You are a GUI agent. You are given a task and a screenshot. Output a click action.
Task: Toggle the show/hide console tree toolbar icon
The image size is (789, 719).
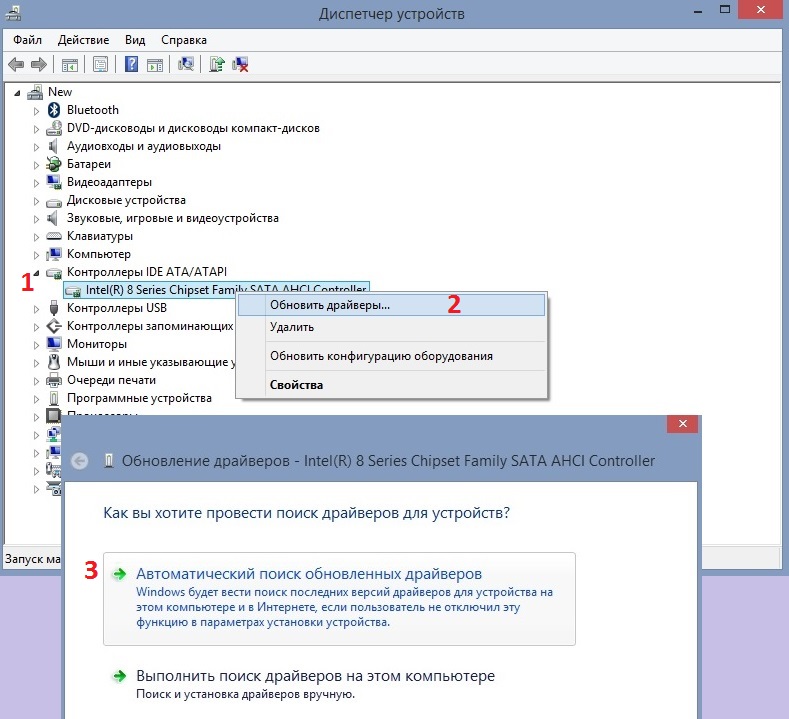[x=70, y=64]
